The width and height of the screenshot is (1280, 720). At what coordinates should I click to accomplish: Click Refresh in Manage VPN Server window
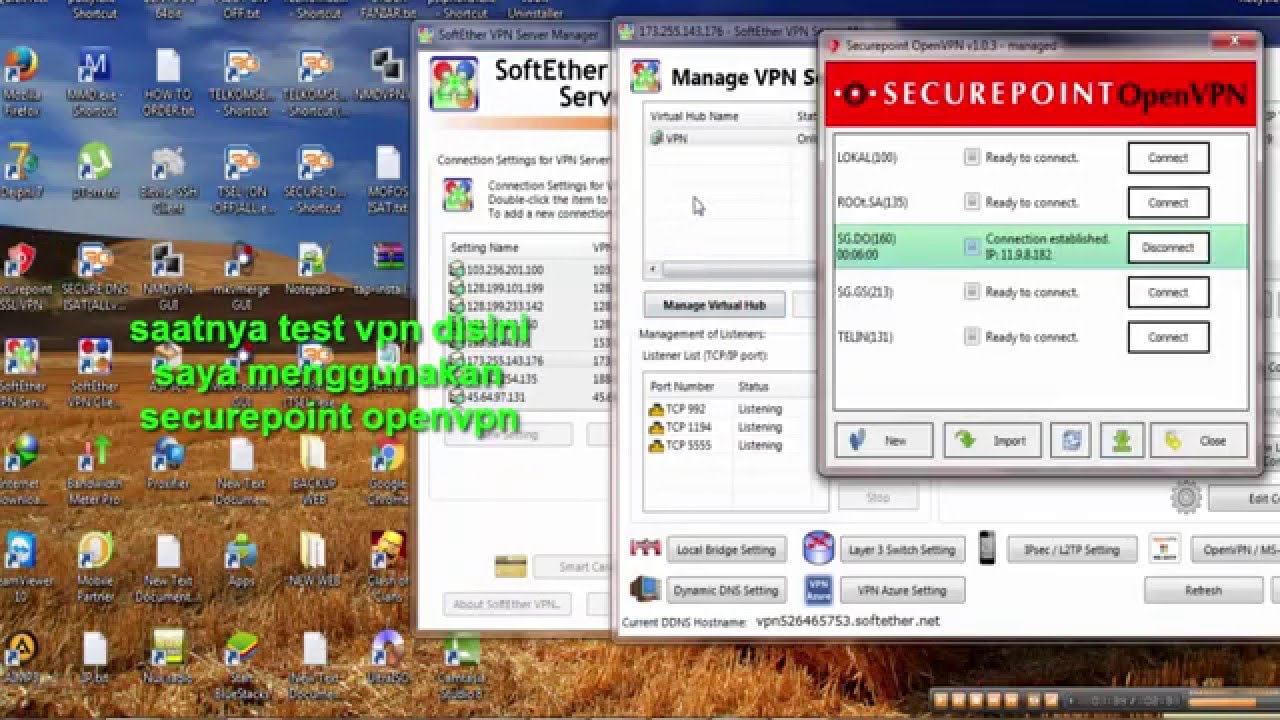[1203, 590]
